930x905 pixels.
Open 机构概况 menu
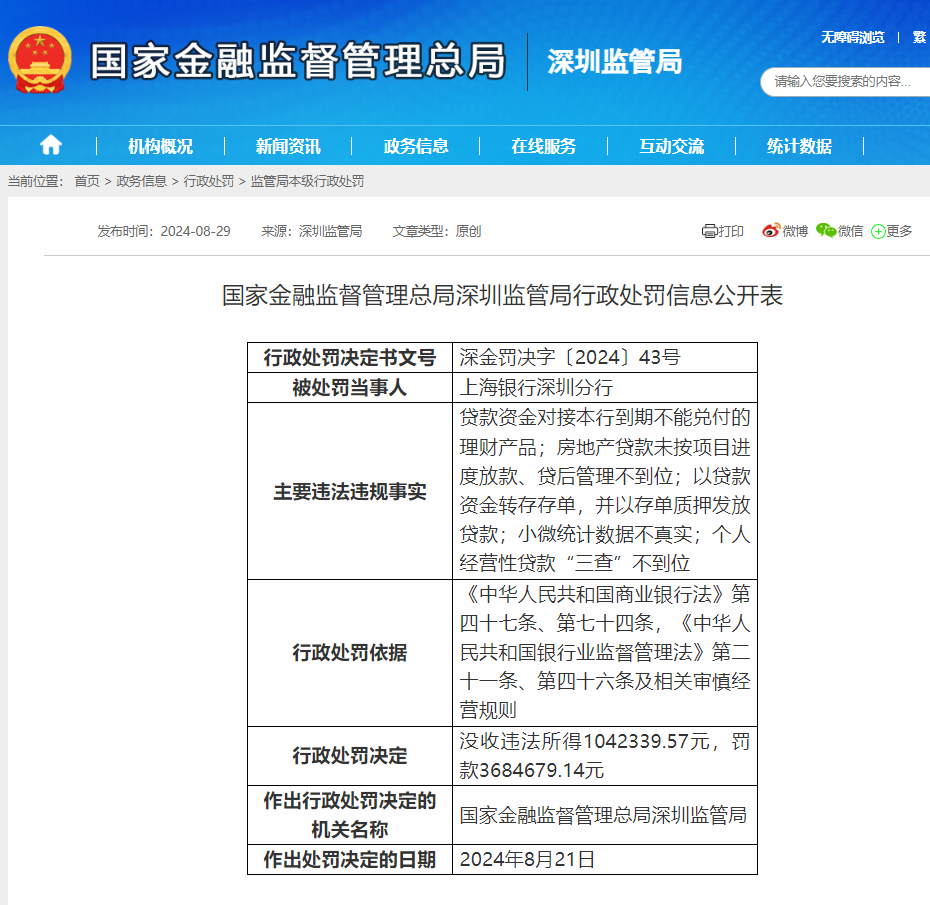click(x=160, y=146)
